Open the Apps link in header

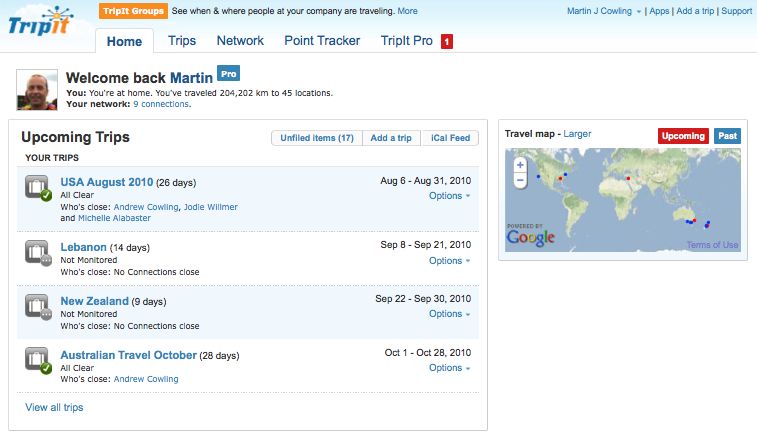pyautogui.click(x=659, y=11)
